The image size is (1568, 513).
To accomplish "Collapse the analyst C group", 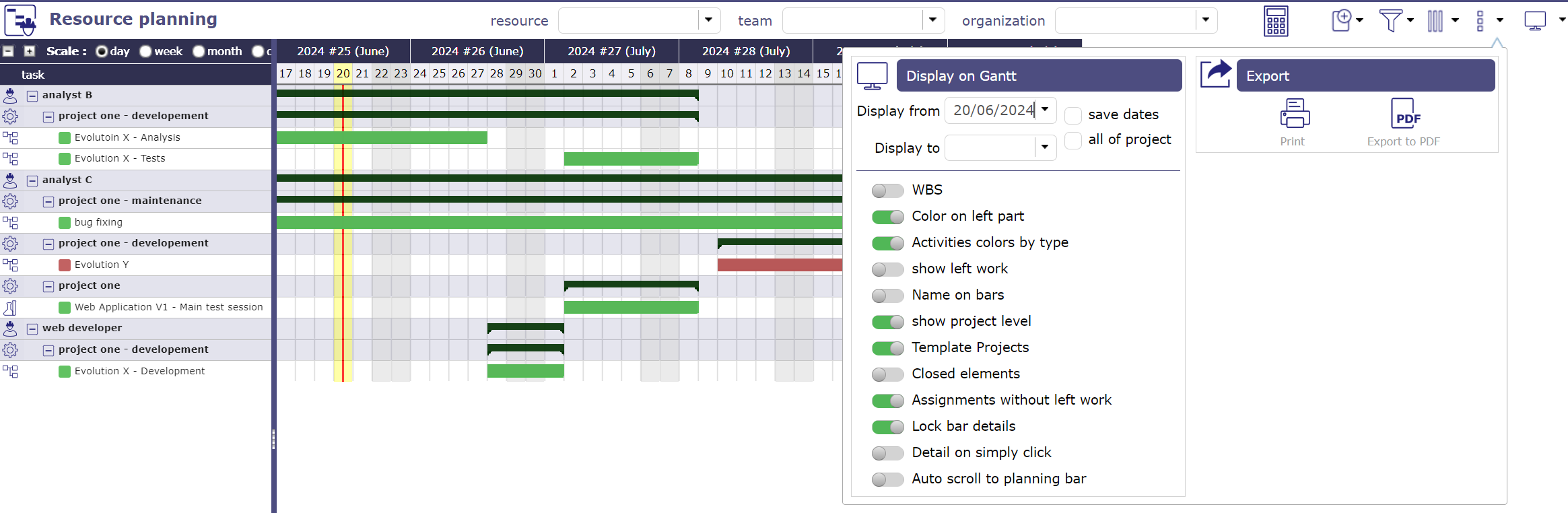I will coord(32,180).
